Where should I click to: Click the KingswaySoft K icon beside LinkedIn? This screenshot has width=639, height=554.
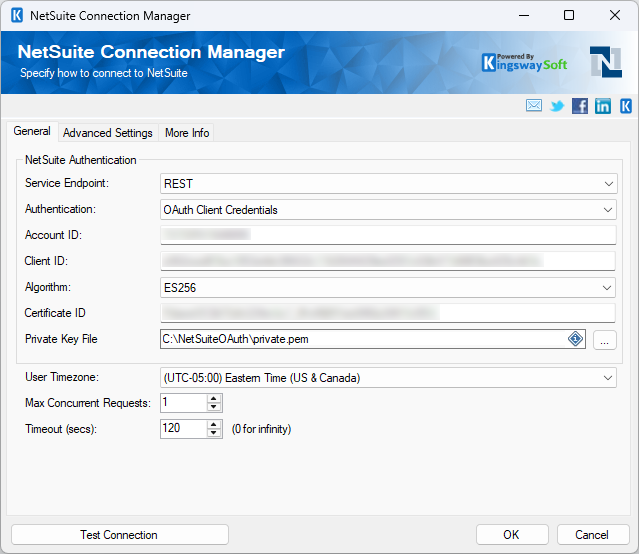(x=626, y=106)
